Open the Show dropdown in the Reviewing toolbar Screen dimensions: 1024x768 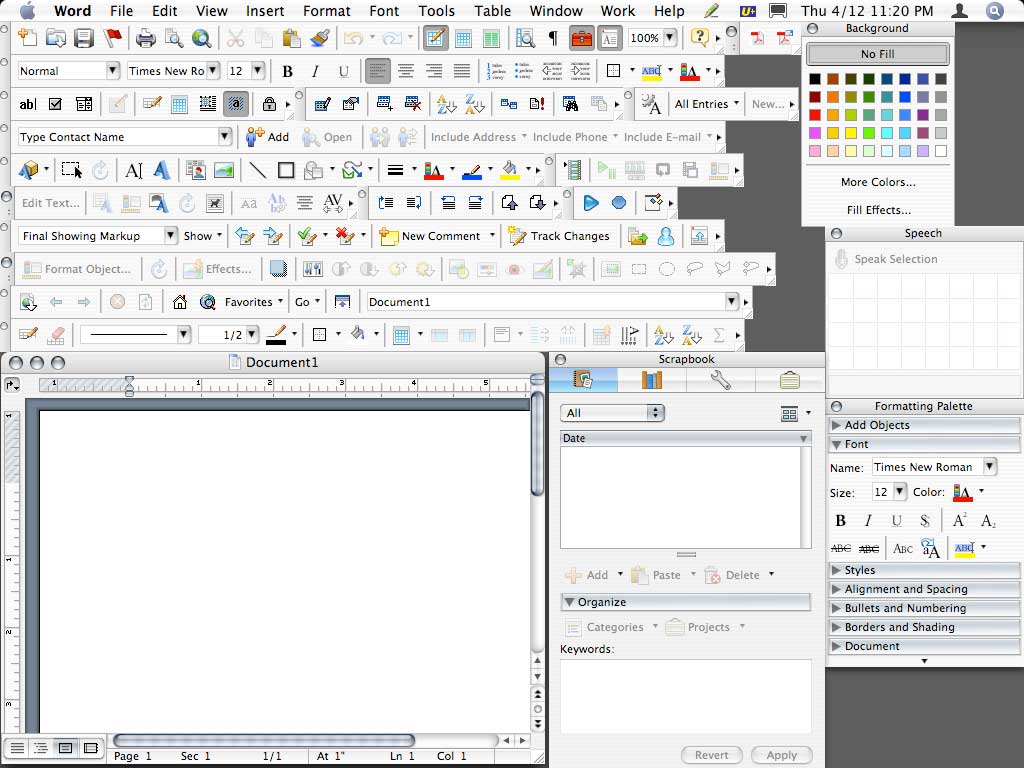pos(202,236)
